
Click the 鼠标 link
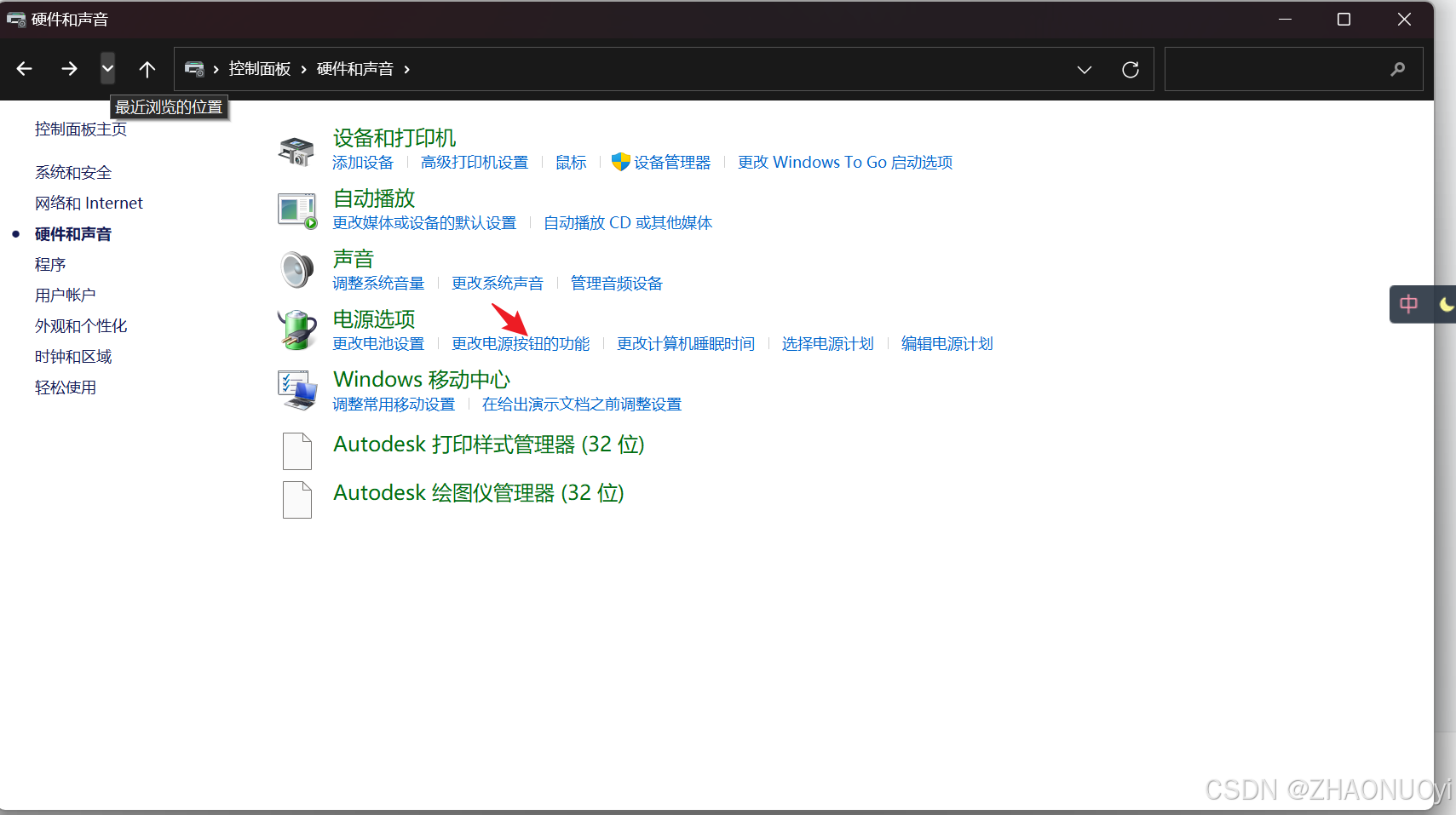click(571, 163)
